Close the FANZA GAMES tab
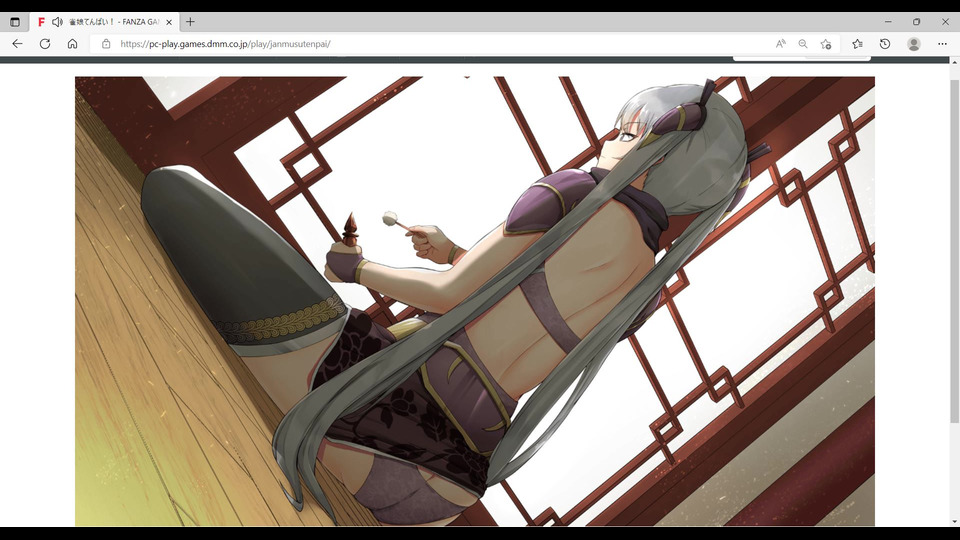This screenshot has width=960, height=540. point(169,22)
